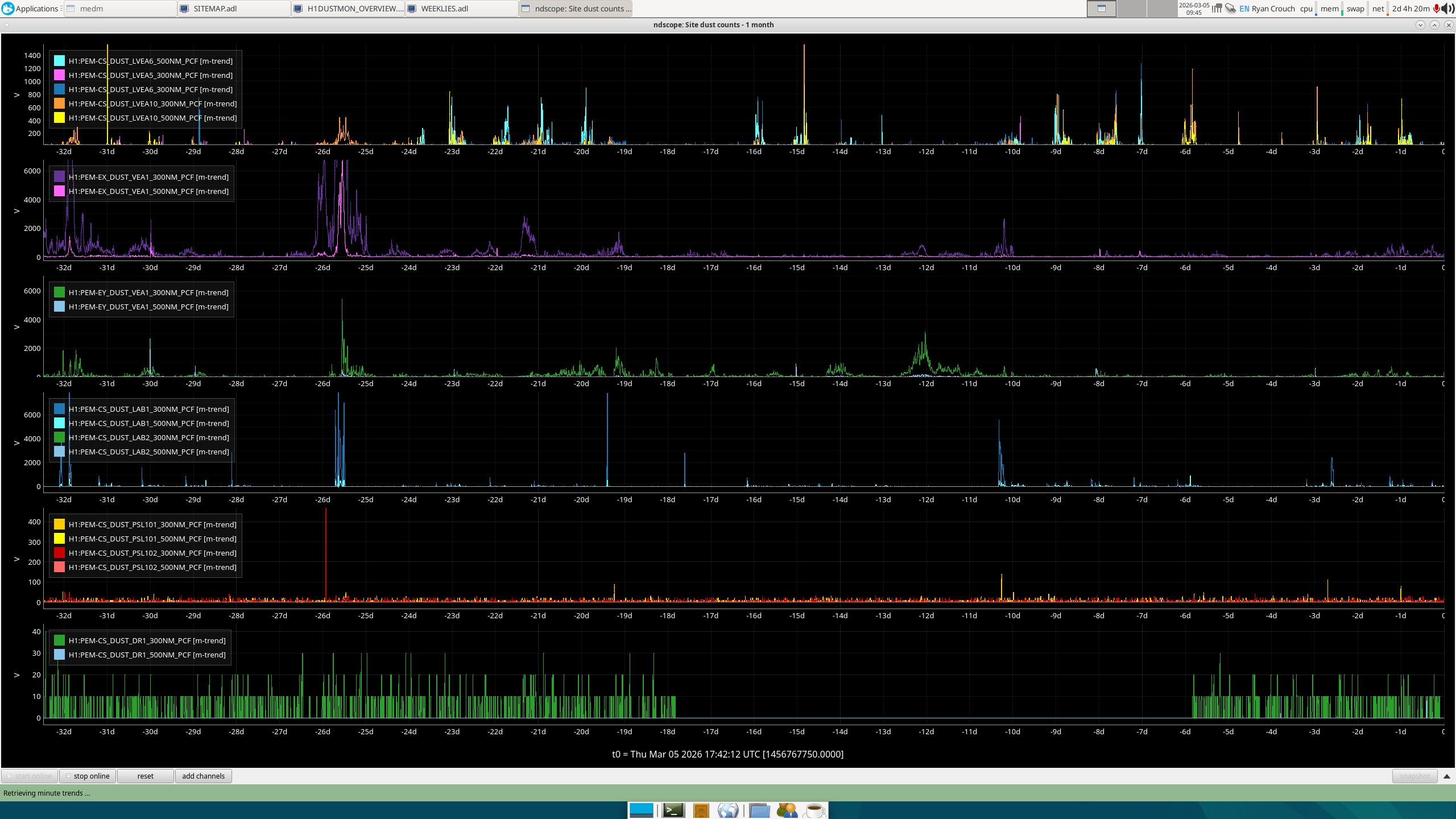Viewport: 1456px width, 819px height.
Task: Click the speaker volume tray icon
Action: coord(1449,9)
